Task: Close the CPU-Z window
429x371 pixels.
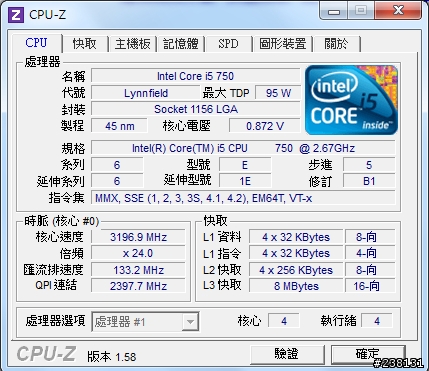Action: point(398,11)
